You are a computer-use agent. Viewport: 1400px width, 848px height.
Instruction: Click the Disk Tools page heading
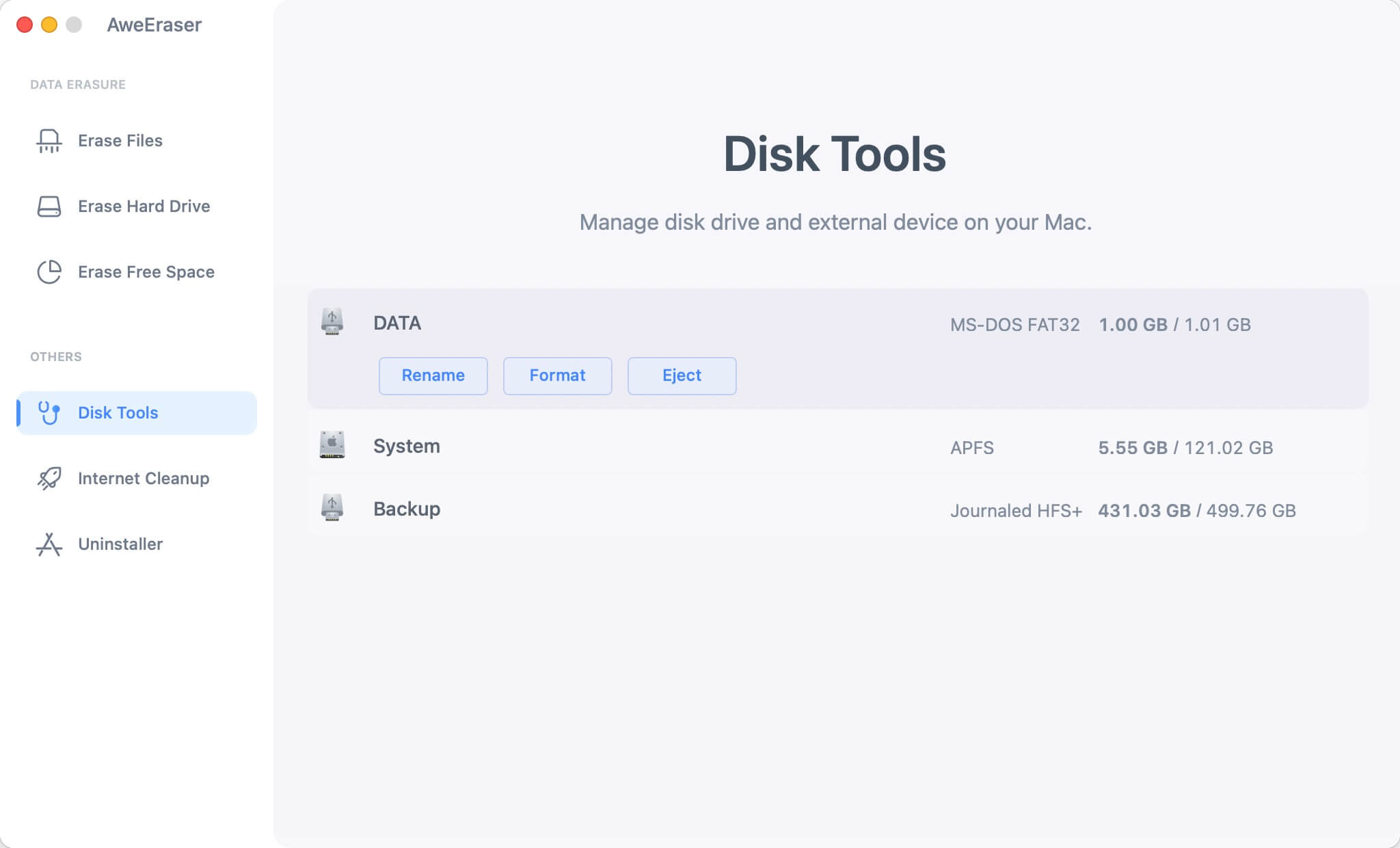[835, 154]
